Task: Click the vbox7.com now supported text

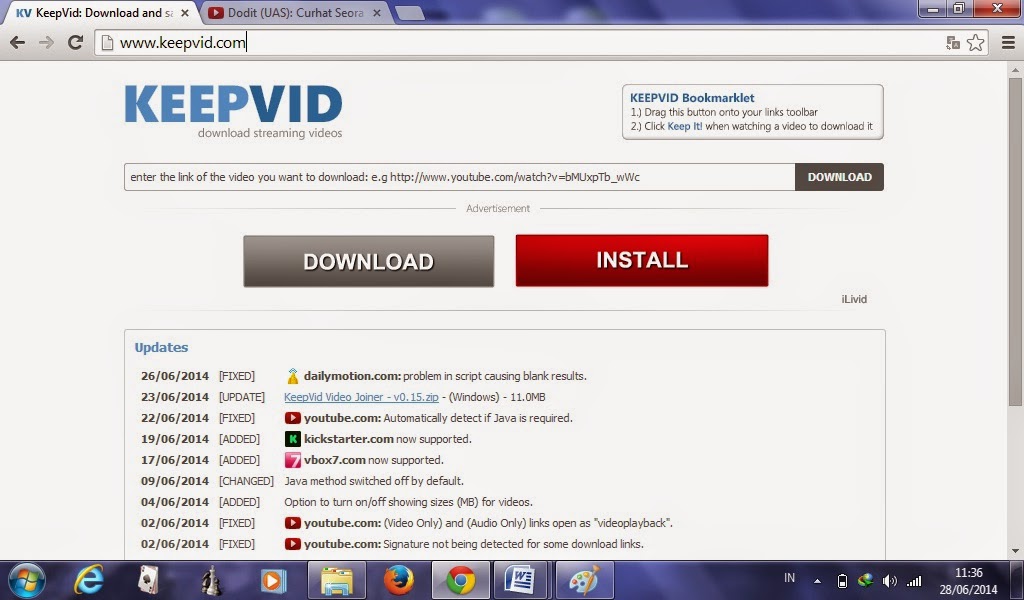Action: click(x=374, y=460)
